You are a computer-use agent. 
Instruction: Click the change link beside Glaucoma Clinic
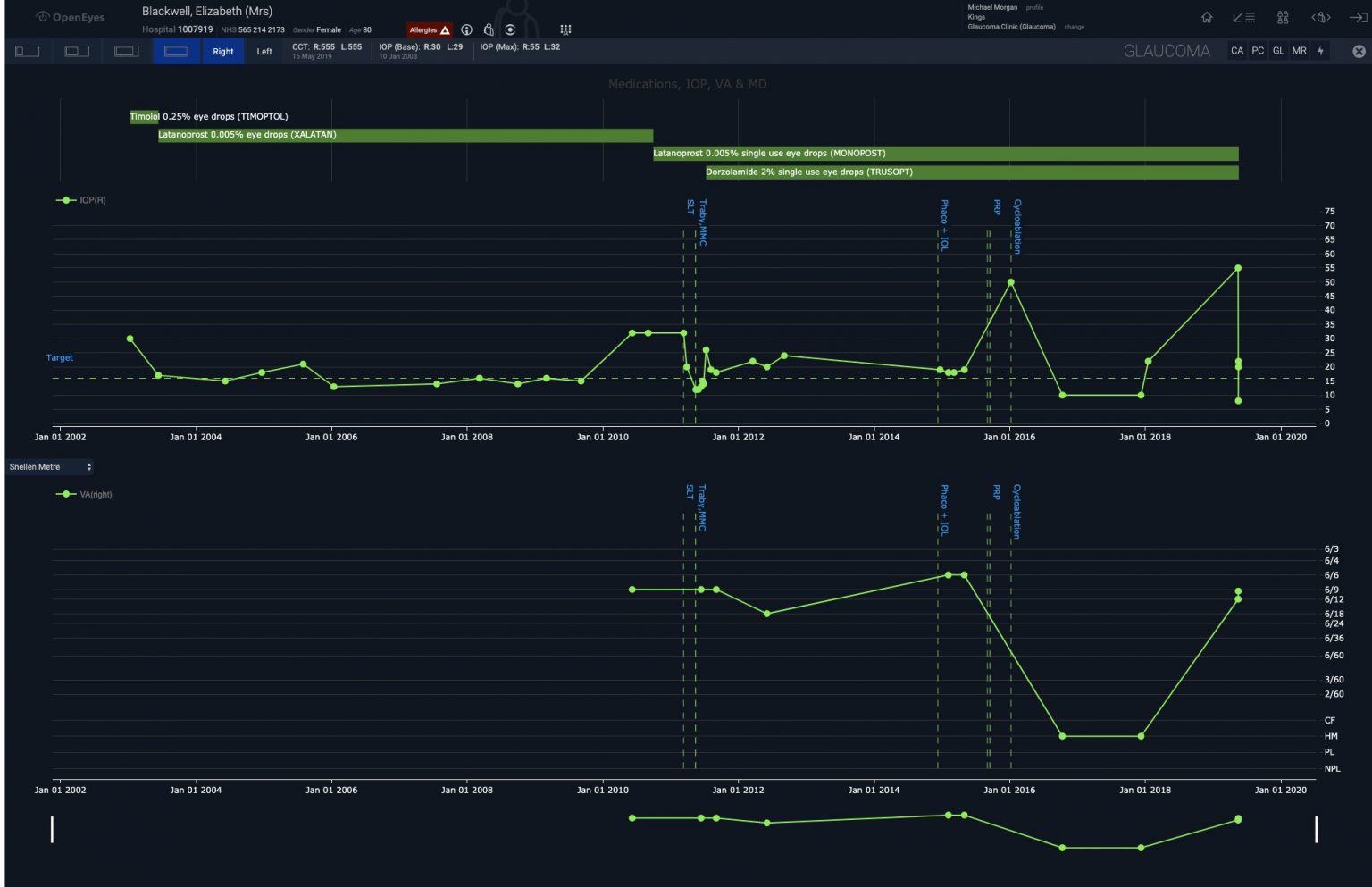pos(1074,27)
